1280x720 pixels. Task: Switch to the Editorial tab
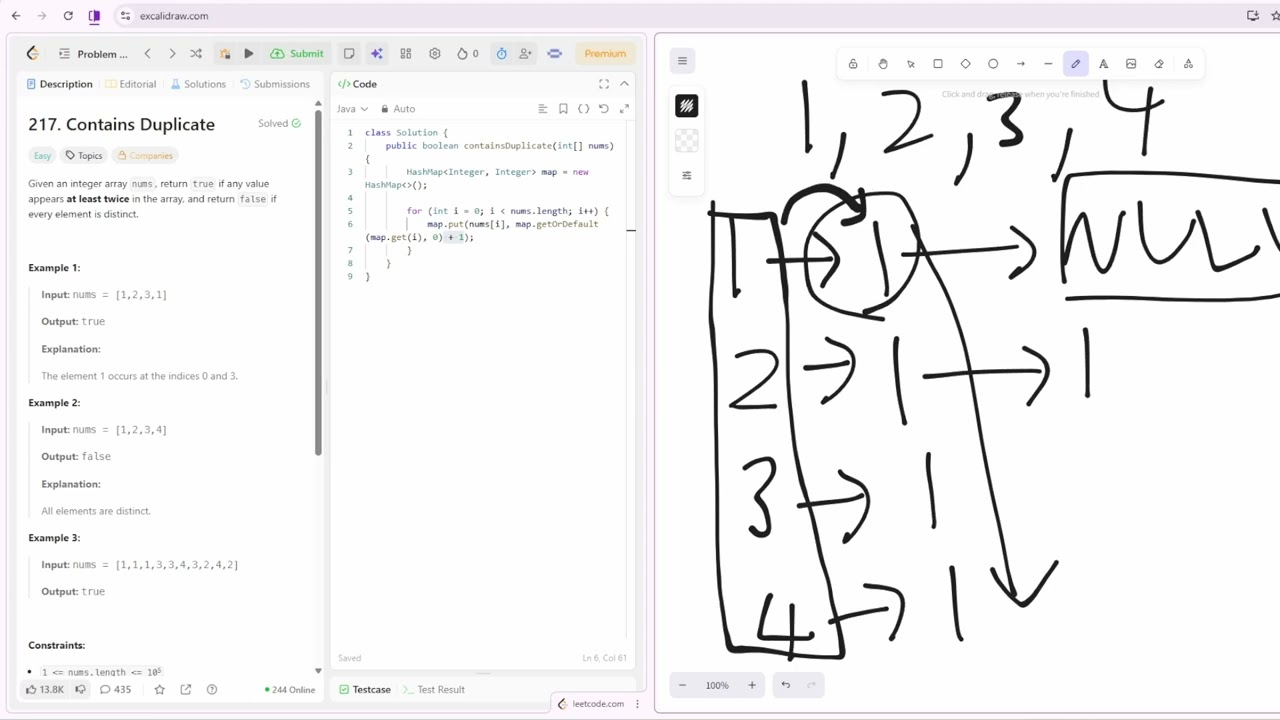point(131,84)
